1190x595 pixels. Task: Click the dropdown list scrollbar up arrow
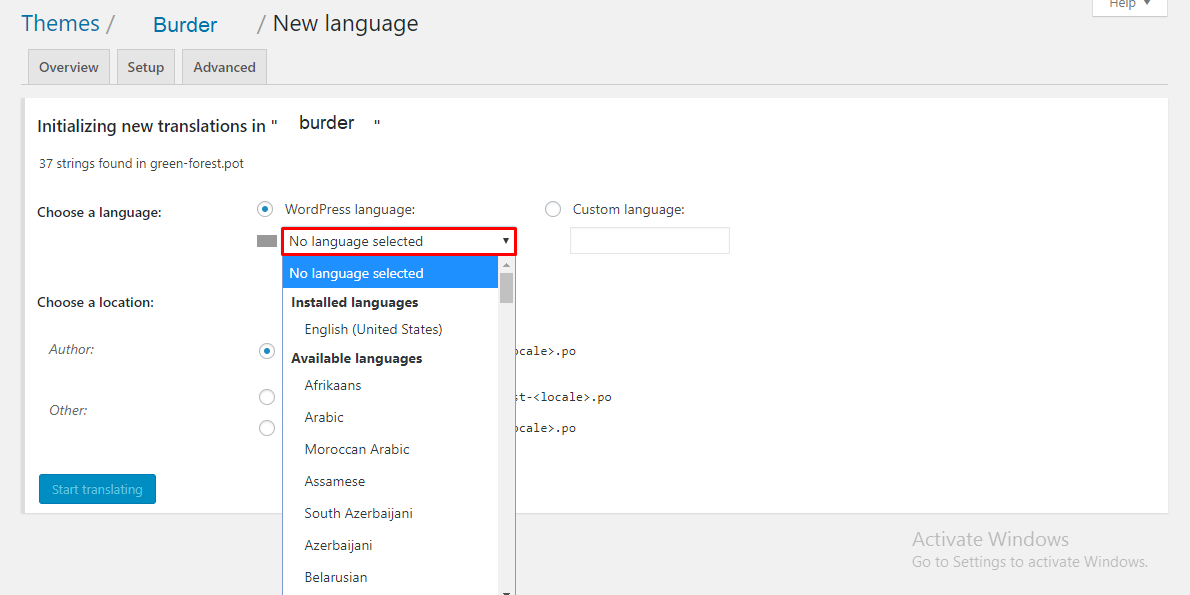(x=506, y=264)
